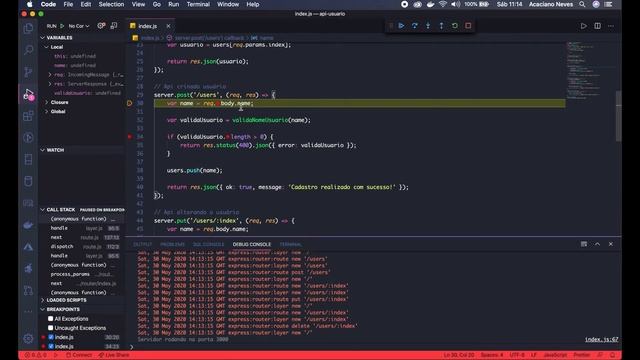Stop the debug session
The height and width of the screenshot is (360, 640).
(x=468, y=26)
